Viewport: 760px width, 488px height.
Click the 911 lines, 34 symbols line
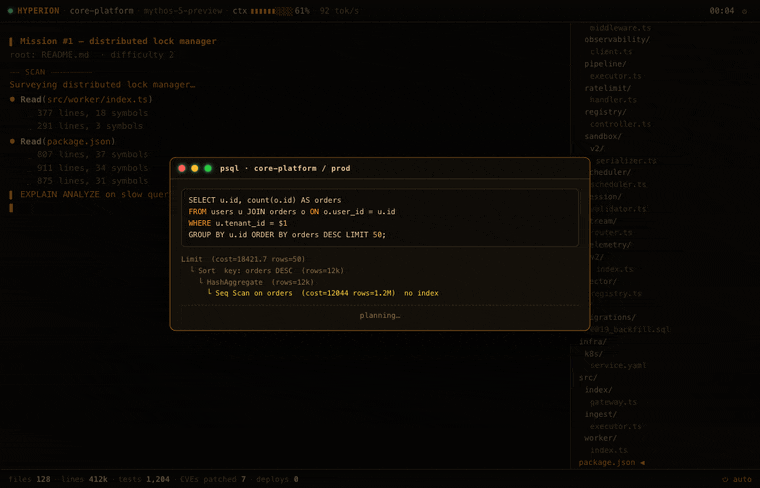point(93,168)
